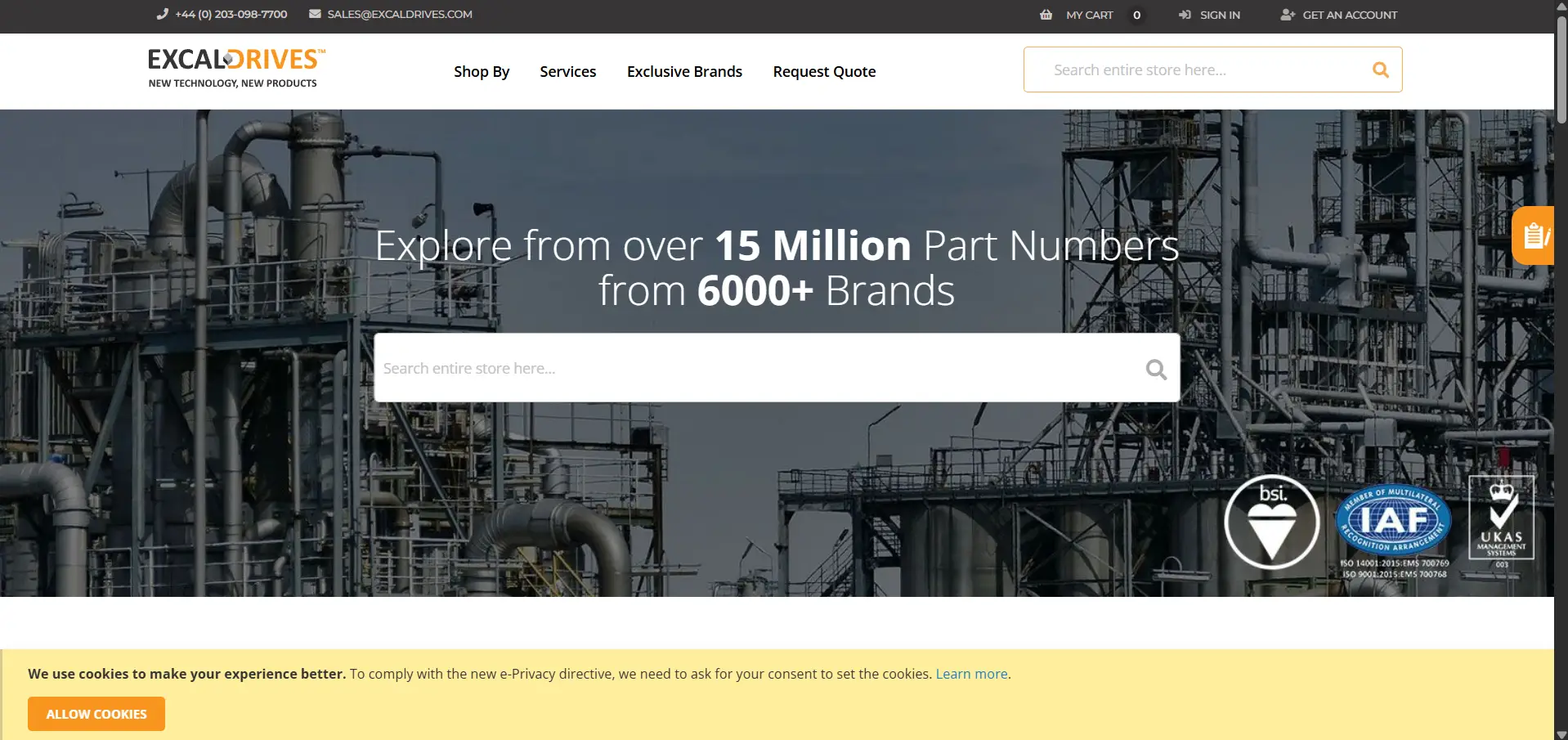Image resolution: width=1568 pixels, height=740 pixels.
Task: Open My Cart link
Action: [x=1090, y=15]
